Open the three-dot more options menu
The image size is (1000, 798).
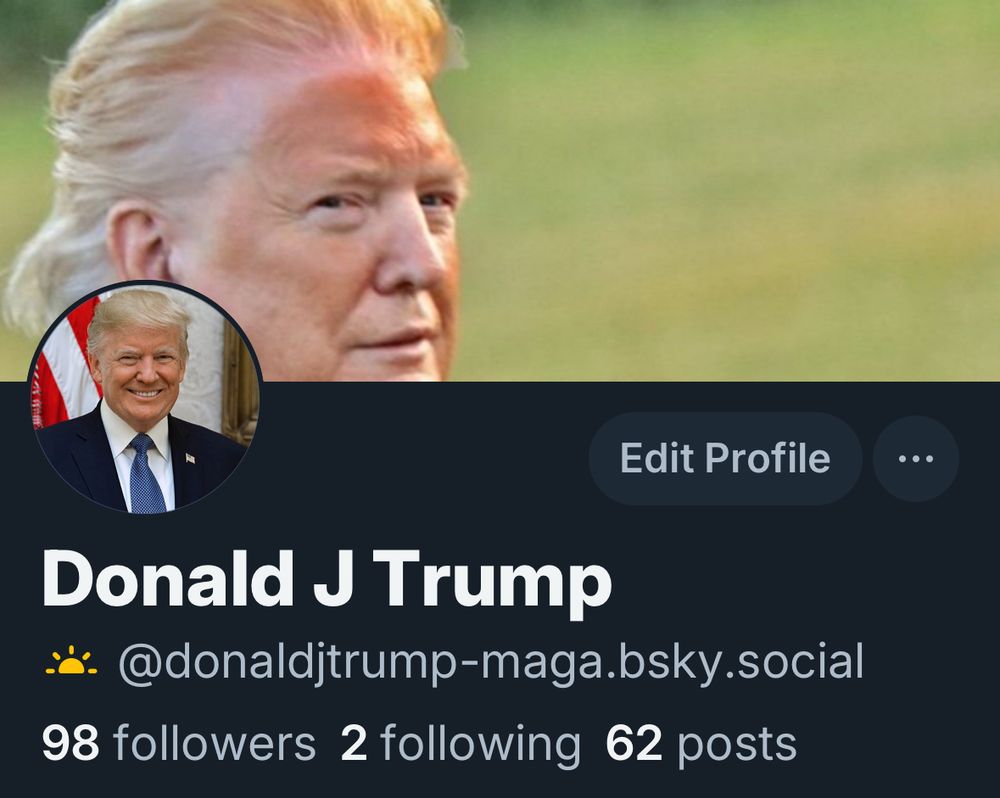(x=915, y=459)
